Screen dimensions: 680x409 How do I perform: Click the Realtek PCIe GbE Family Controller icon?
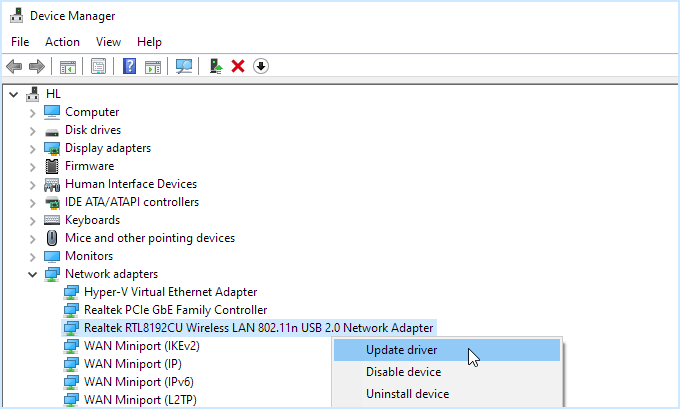click(71, 311)
